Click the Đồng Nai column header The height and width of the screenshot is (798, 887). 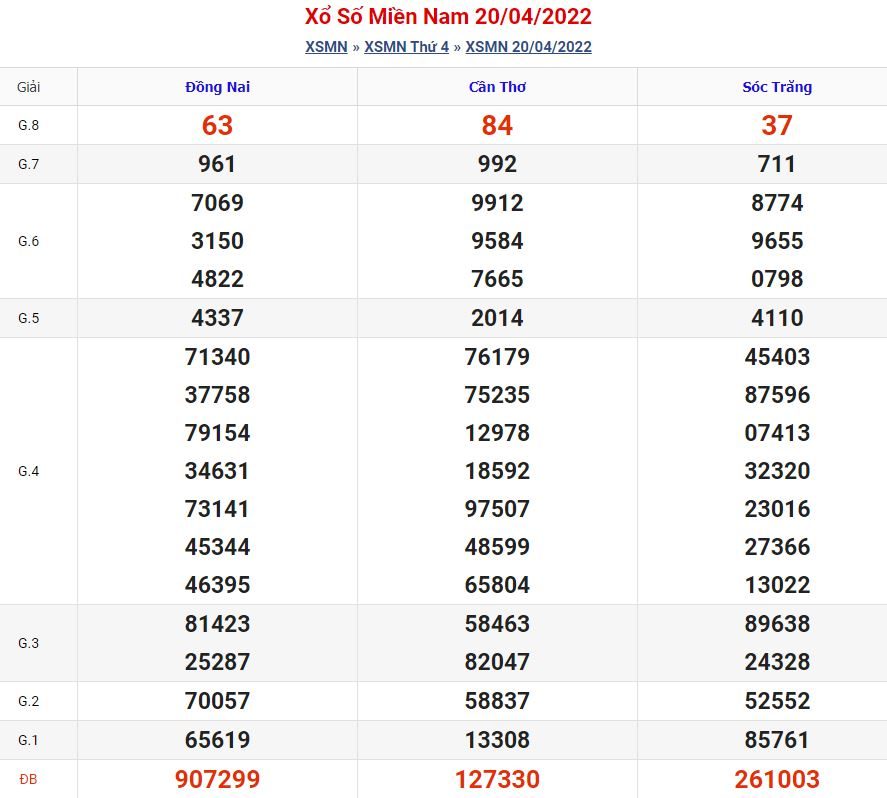click(217, 87)
